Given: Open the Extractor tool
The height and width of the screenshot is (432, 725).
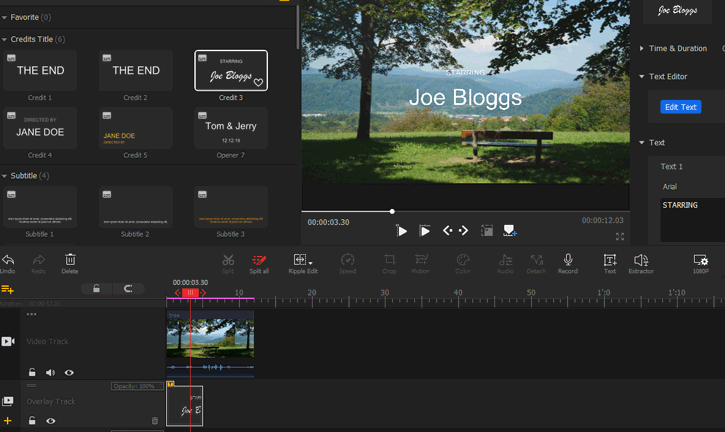Looking at the screenshot, I should point(641,260).
